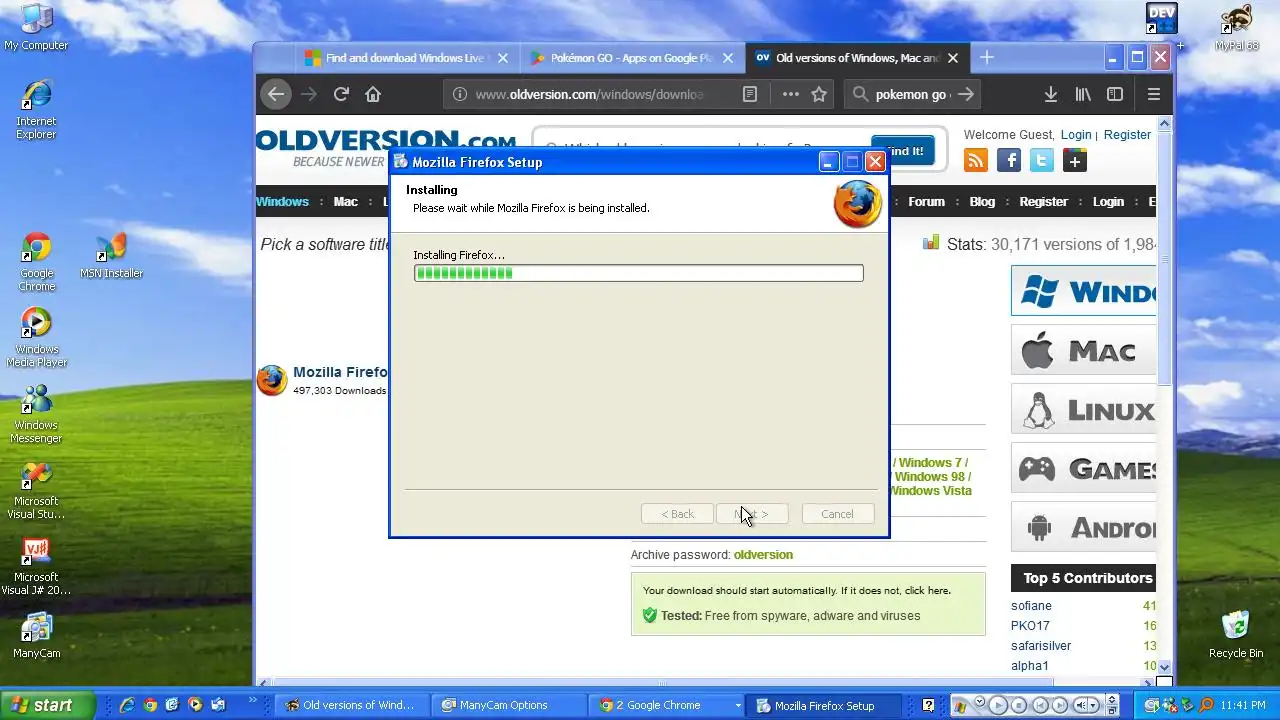Open My Computer desktop icon
This screenshot has height=720, width=1280.
(36, 27)
